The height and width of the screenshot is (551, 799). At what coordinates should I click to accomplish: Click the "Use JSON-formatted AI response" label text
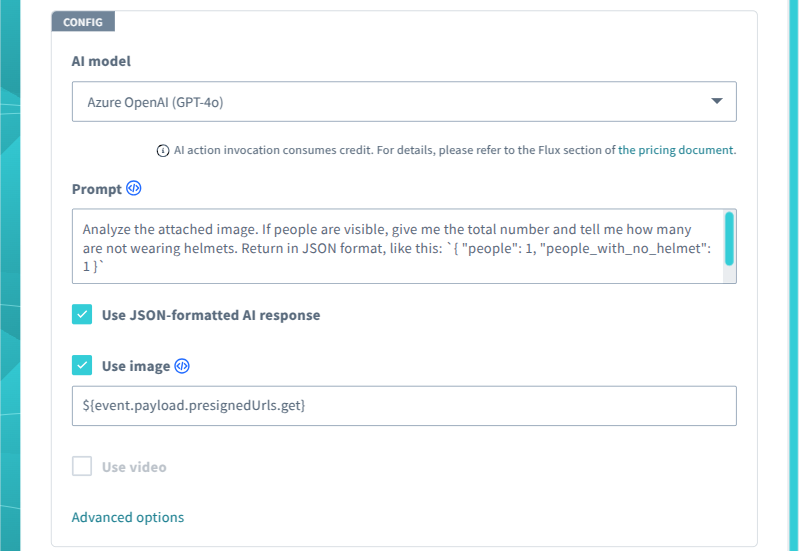click(x=211, y=315)
